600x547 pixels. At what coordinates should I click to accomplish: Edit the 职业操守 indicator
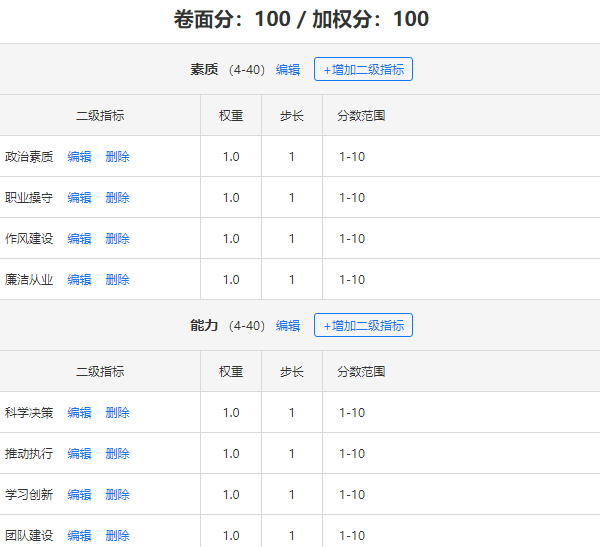79,198
